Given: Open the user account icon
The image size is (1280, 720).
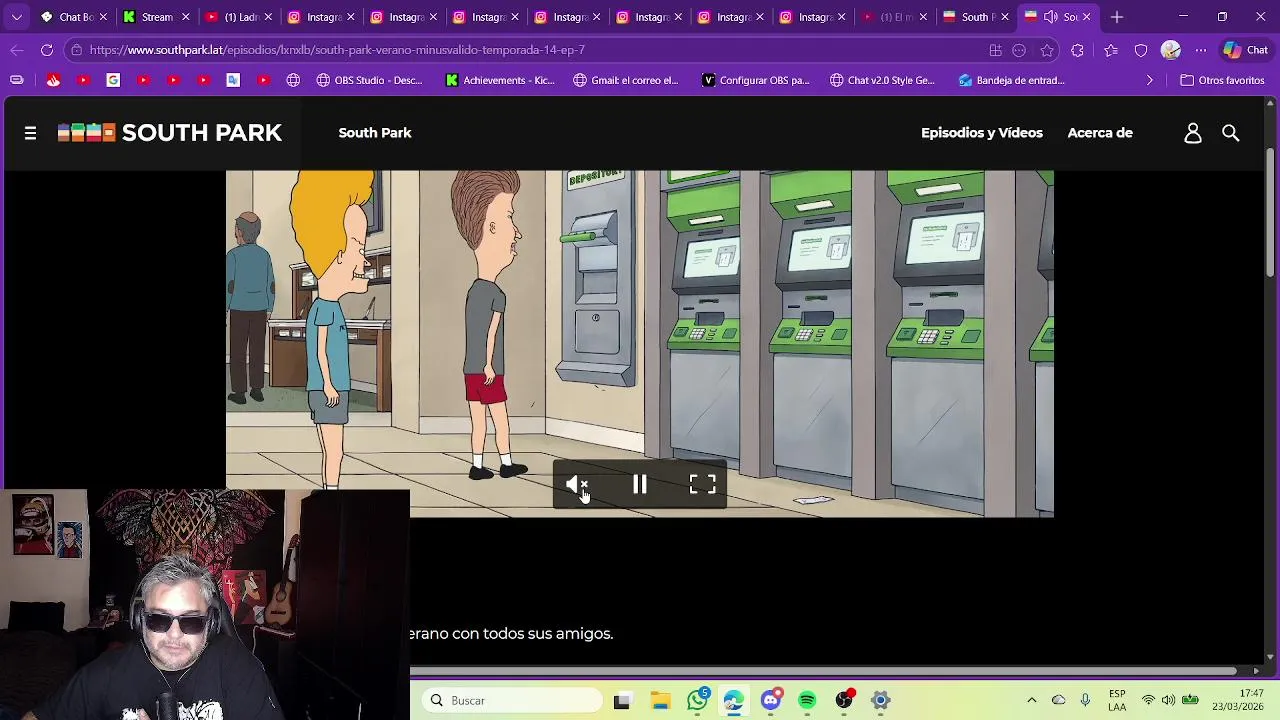Looking at the screenshot, I should coord(1193,133).
